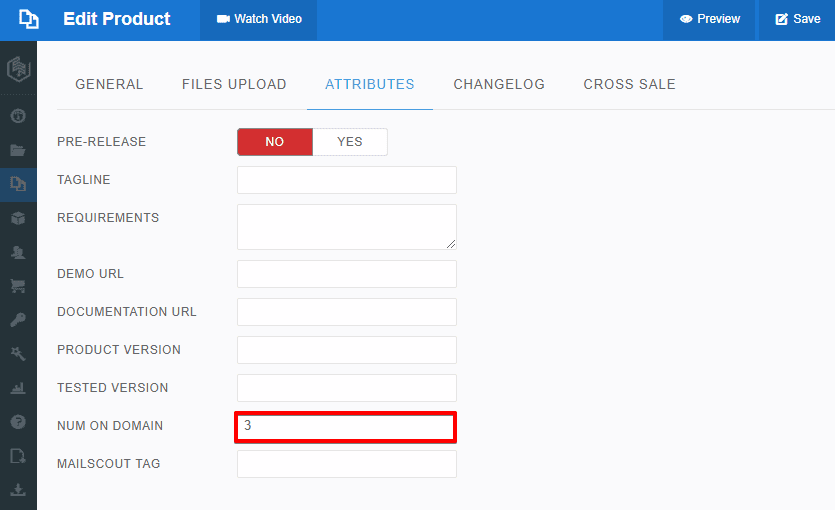Open the bar chart icon in sidebar
Screen dimensions: 835x510
click(18, 388)
